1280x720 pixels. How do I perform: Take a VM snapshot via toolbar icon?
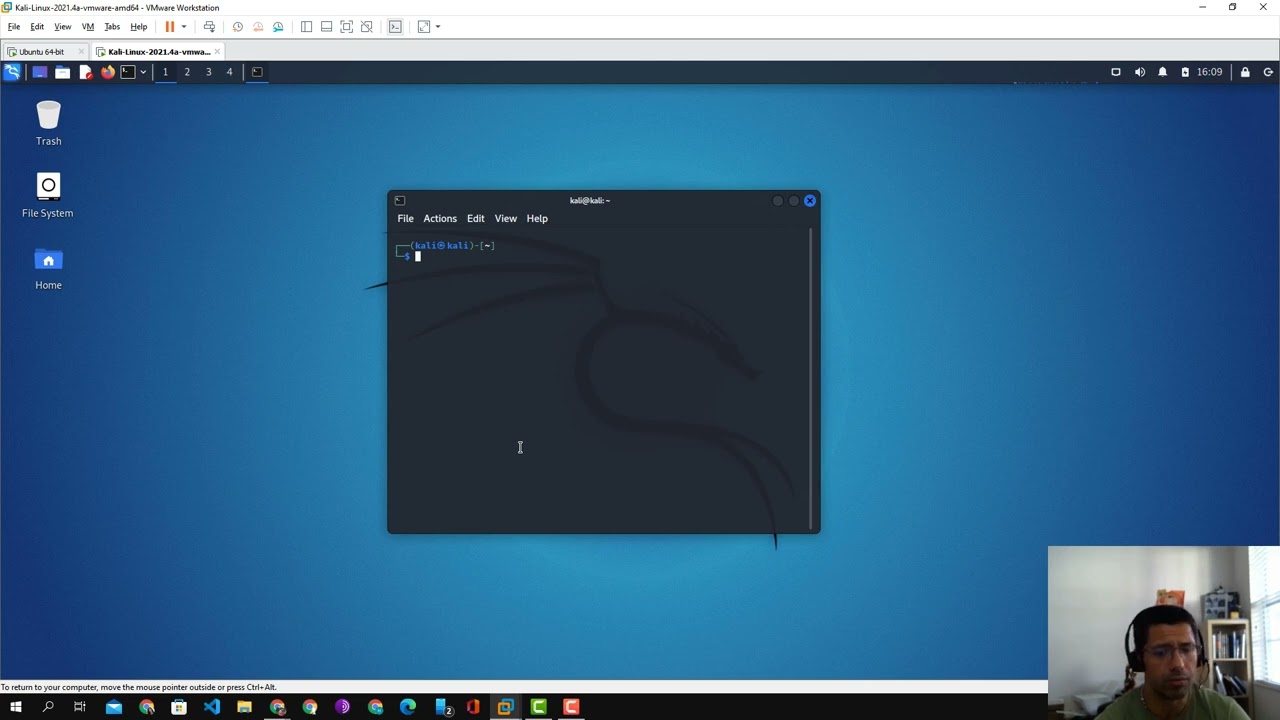point(237,27)
